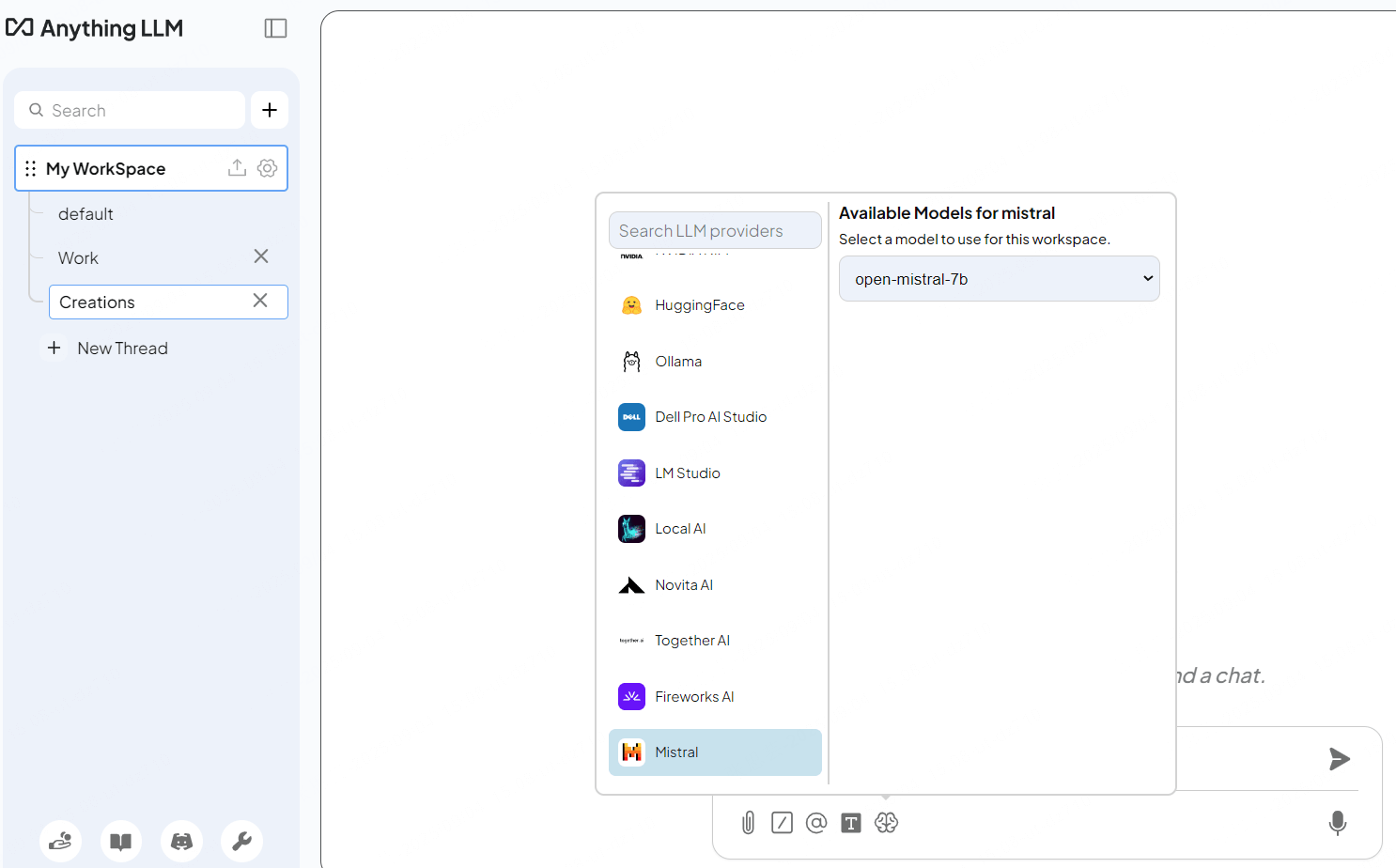Click the @ agents mention icon
Screen dimensions: 1396x868
[816, 823]
